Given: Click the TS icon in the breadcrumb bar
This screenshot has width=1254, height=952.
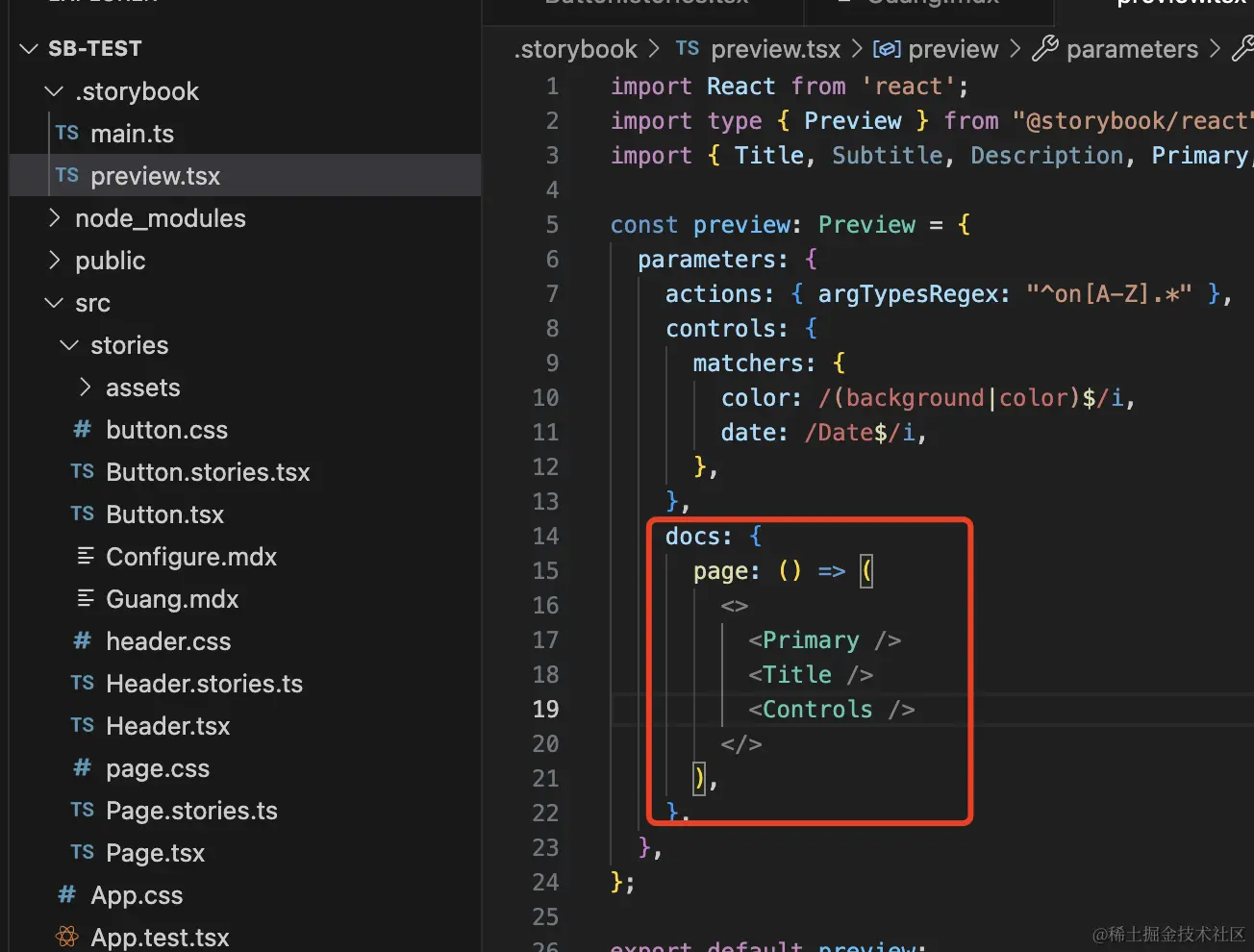Looking at the screenshot, I should tap(688, 49).
